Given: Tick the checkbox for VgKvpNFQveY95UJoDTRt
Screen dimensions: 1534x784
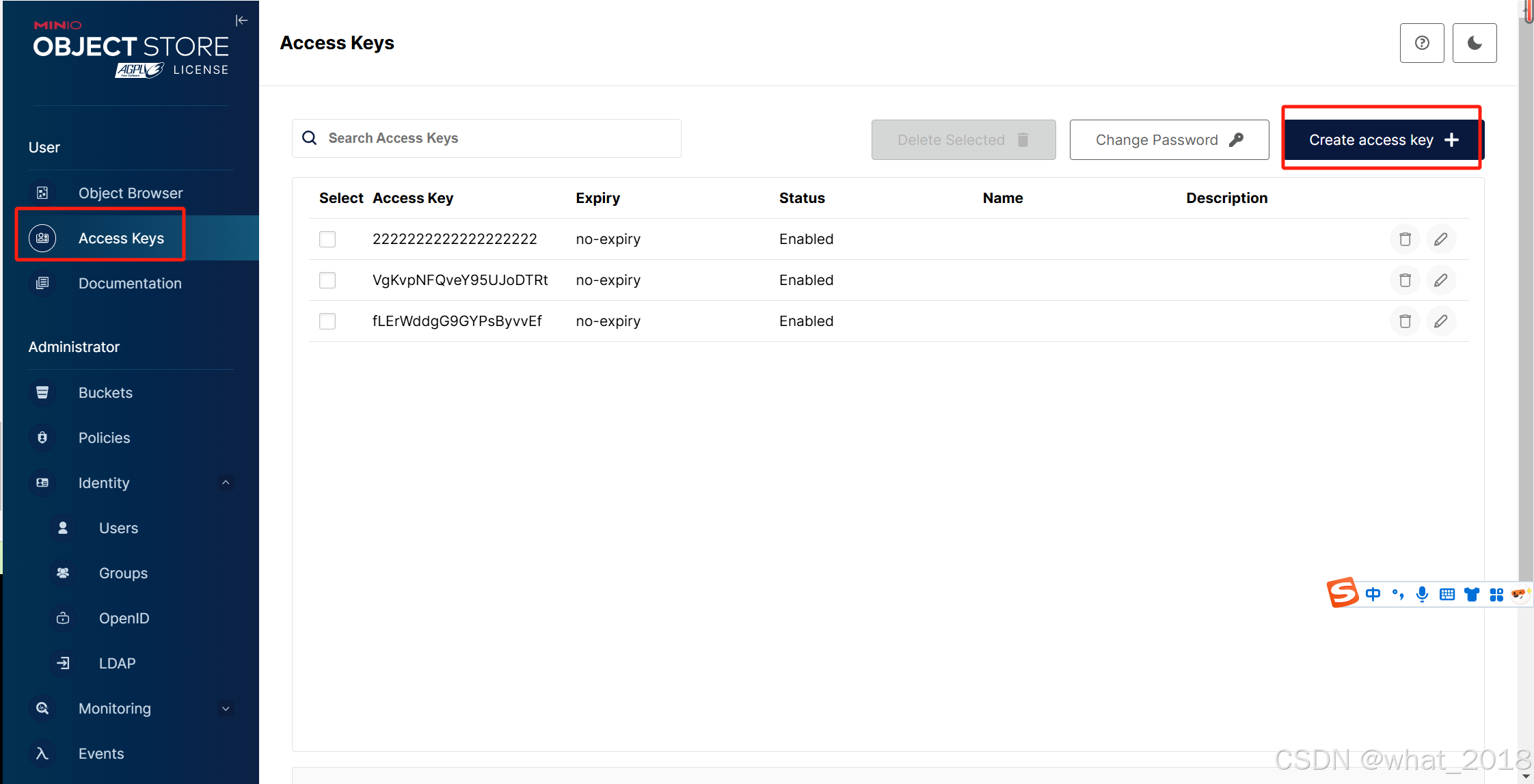Looking at the screenshot, I should pyautogui.click(x=327, y=280).
